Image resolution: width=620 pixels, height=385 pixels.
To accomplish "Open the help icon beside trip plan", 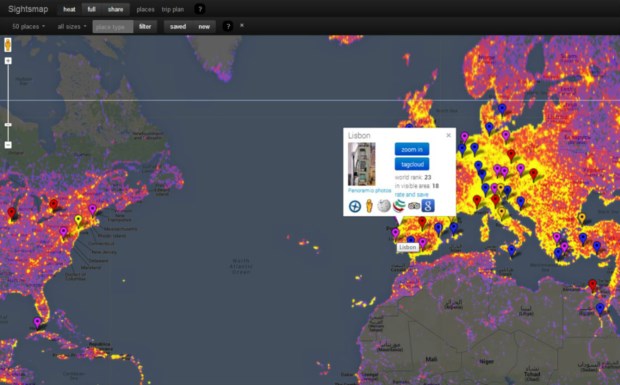I will click(200, 9).
